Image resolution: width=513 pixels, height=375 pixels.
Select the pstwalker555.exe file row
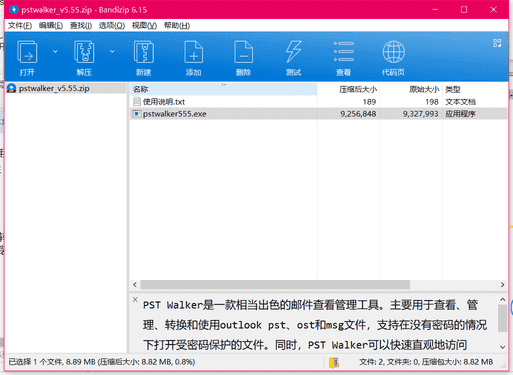click(x=319, y=114)
